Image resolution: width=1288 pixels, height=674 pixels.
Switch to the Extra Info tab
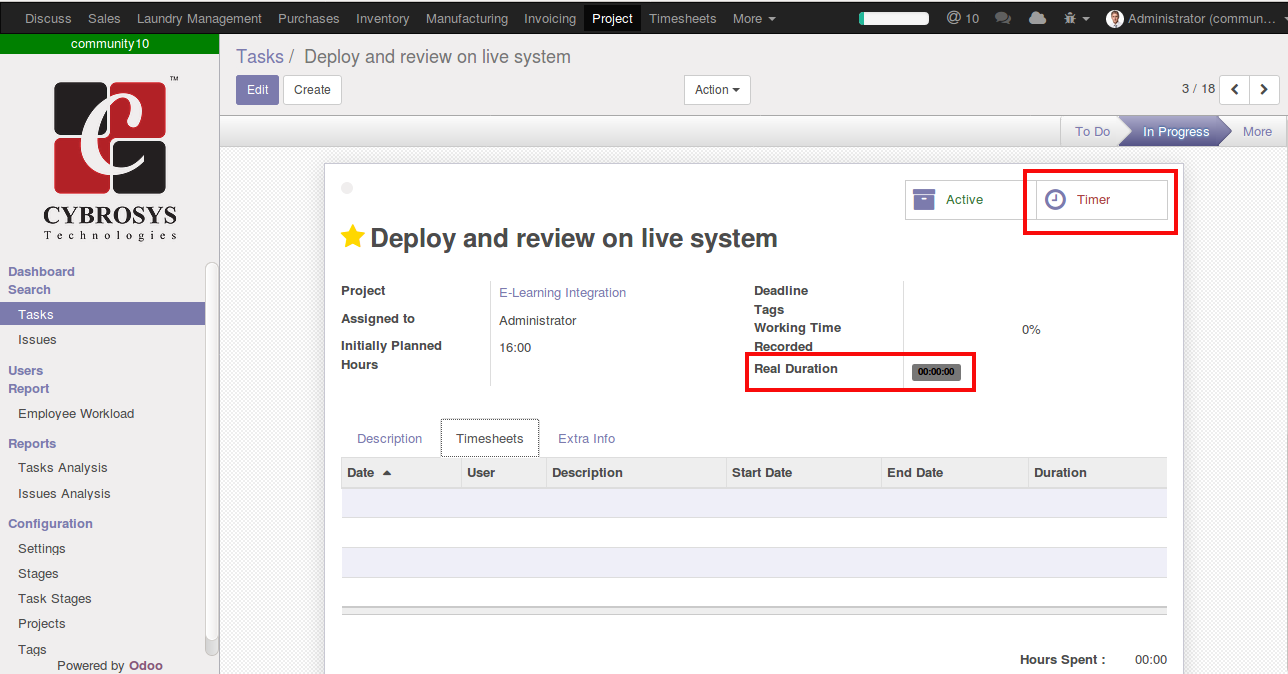(586, 439)
